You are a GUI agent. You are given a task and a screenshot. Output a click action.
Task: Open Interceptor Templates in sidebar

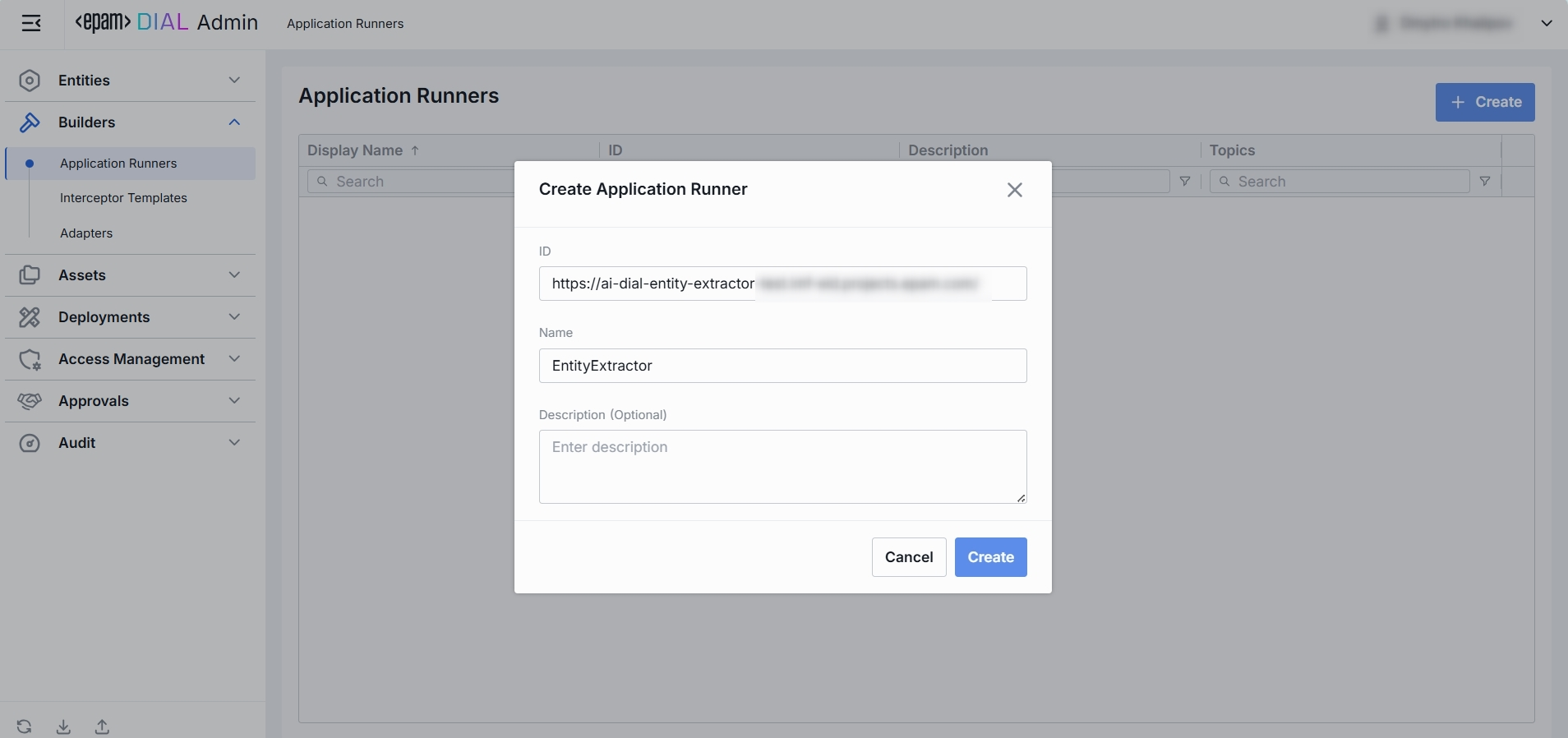(x=123, y=198)
